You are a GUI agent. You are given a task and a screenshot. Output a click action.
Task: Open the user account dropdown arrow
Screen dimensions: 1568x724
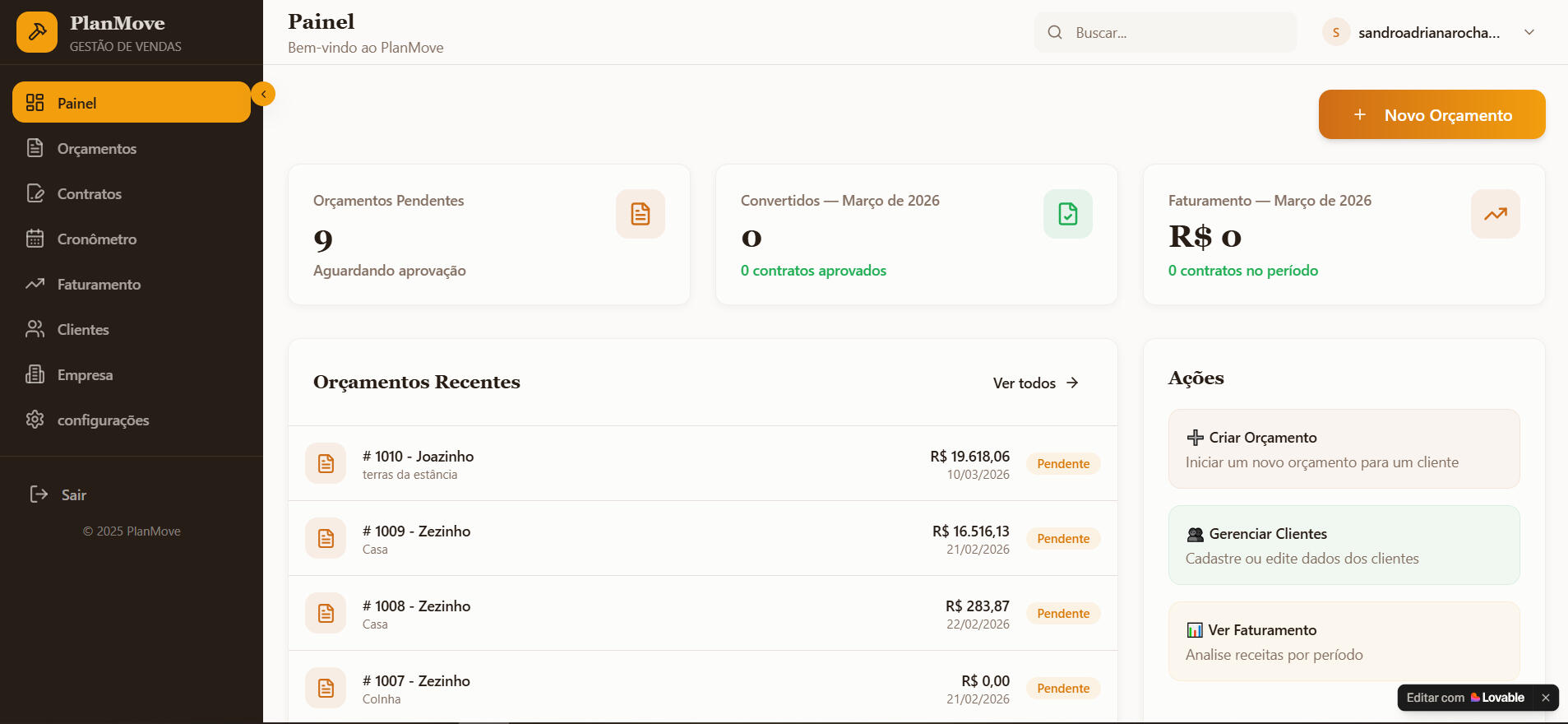tap(1529, 33)
